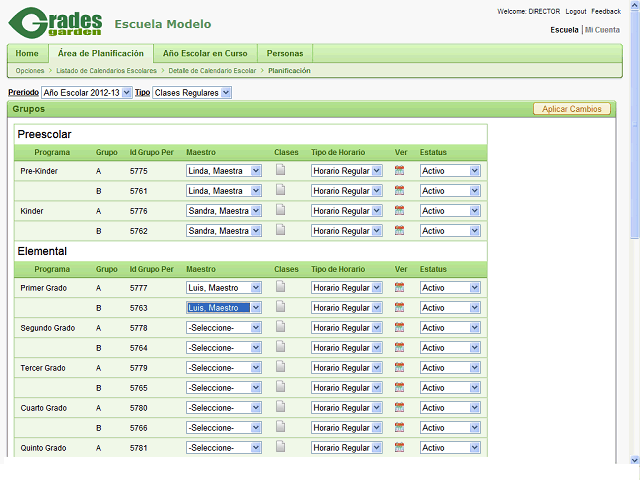This screenshot has width=640, height=480.
Task: Select the Escuela section link
Action: [x=564, y=30]
